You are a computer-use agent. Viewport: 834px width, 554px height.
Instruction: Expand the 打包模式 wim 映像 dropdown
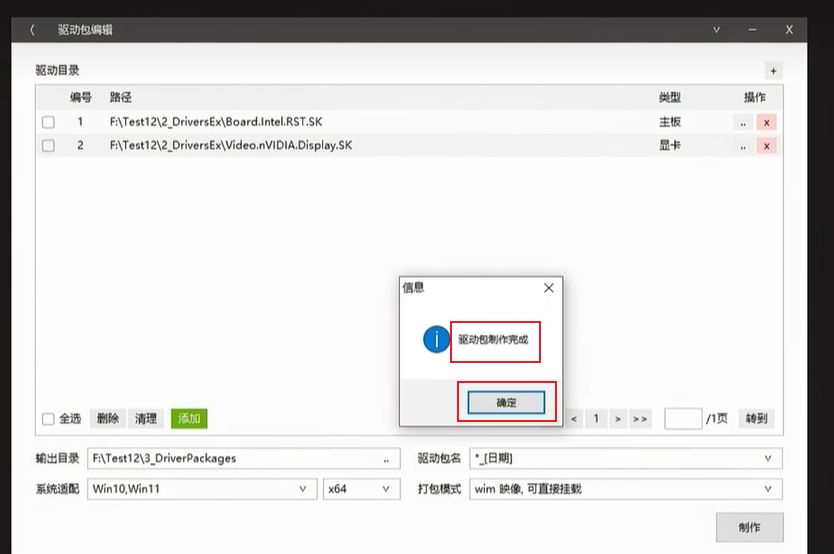(768, 489)
